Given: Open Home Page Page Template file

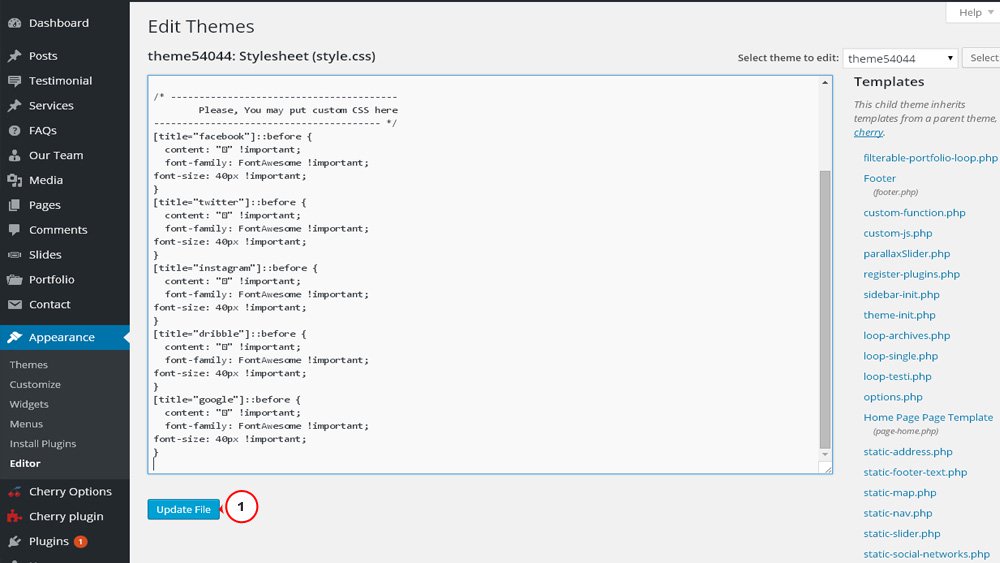Looking at the screenshot, I should coord(928,418).
